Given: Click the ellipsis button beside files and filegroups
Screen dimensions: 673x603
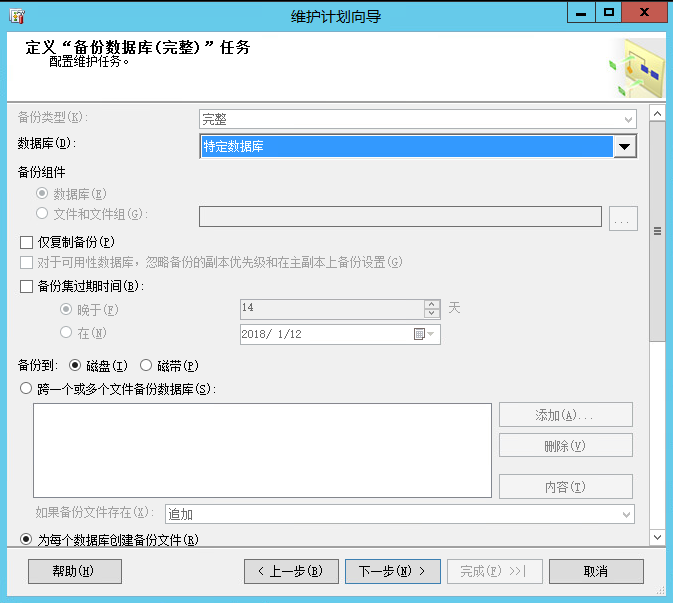Looking at the screenshot, I should [623, 218].
